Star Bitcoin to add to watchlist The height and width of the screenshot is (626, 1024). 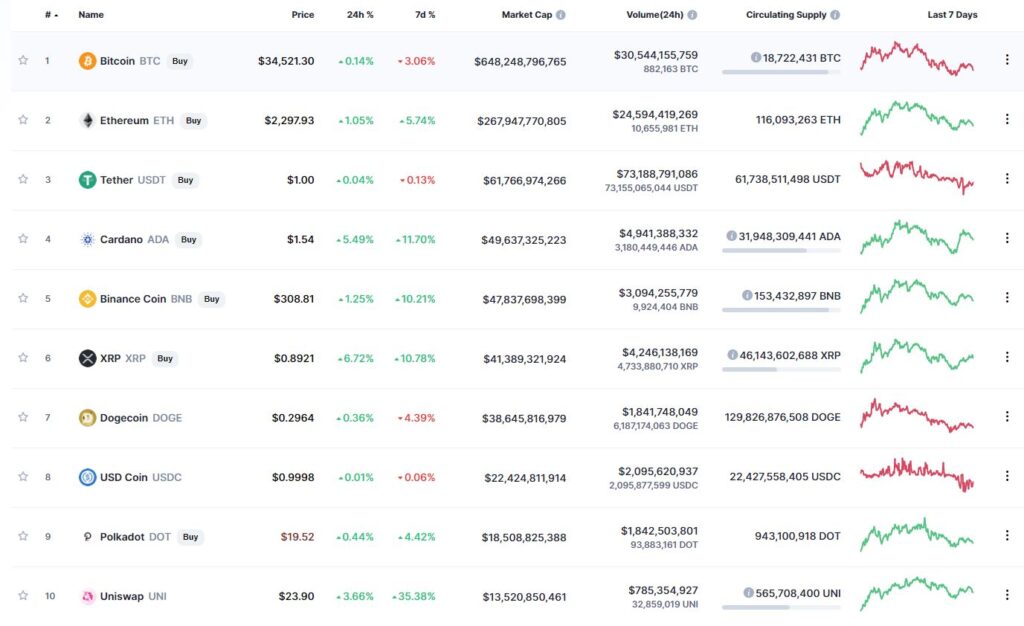(23, 60)
